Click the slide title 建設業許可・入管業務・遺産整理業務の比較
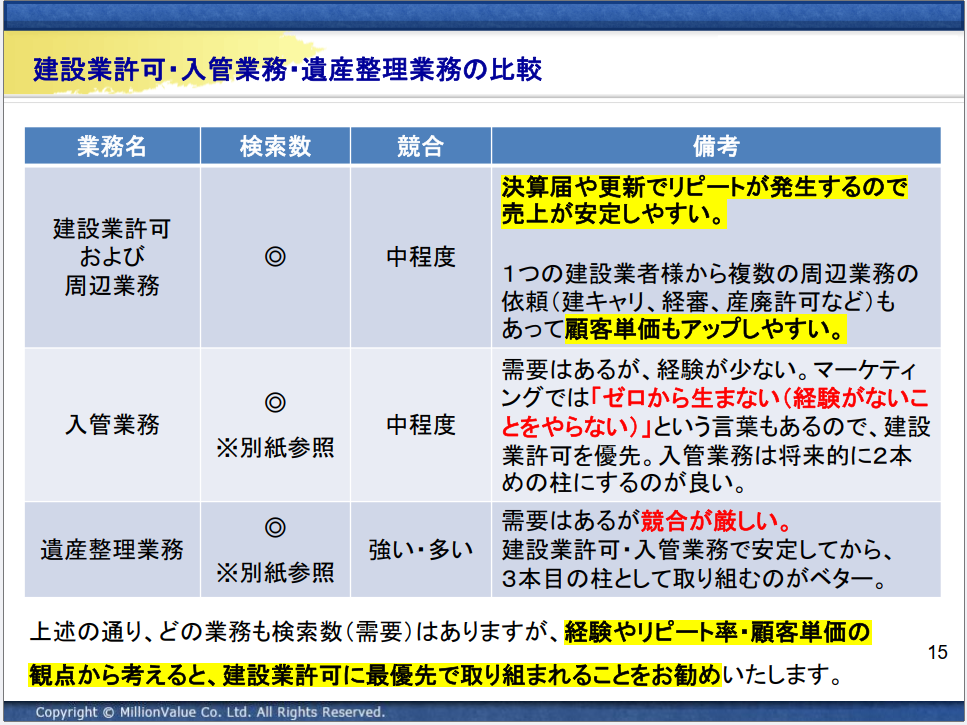Screen dimensions: 967x725 click(x=288, y=69)
